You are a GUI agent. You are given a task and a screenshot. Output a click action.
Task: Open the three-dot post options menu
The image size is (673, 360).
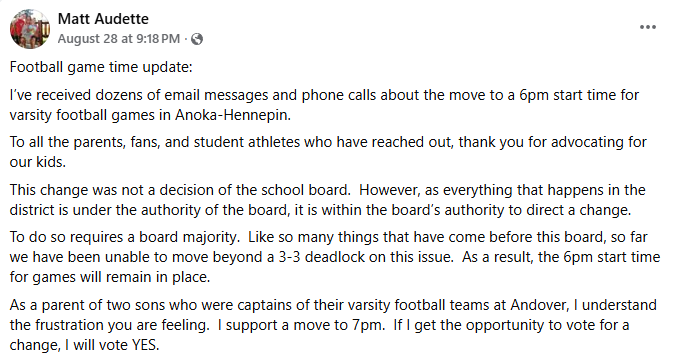pos(648,27)
